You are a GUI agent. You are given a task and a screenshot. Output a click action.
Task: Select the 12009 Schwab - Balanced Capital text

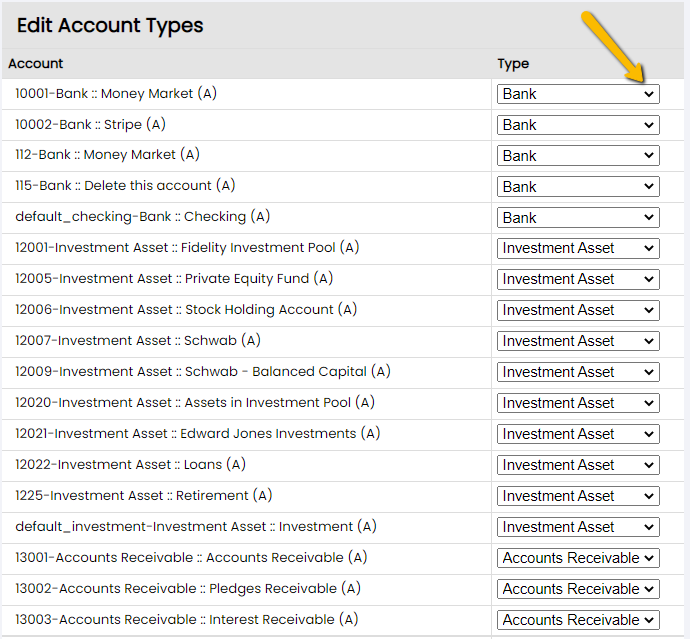click(203, 371)
